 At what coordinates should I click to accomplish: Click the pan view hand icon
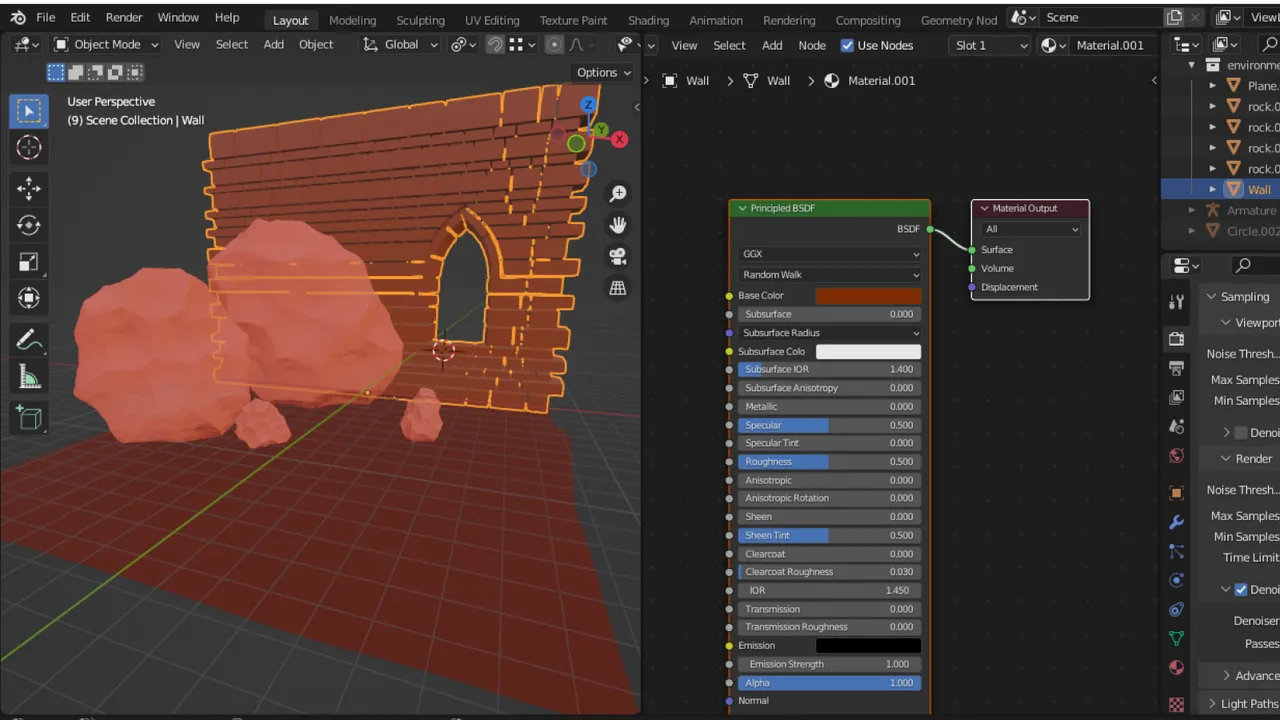(x=618, y=225)
